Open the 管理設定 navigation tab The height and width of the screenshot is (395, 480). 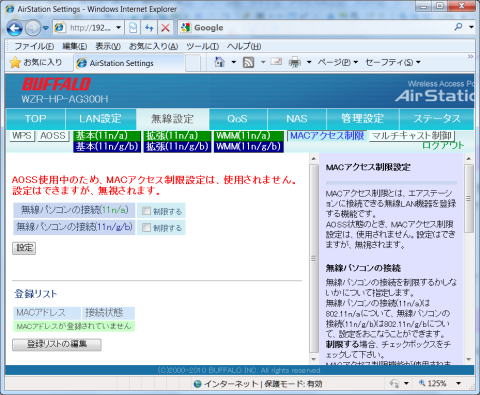(x=362, y=119)
